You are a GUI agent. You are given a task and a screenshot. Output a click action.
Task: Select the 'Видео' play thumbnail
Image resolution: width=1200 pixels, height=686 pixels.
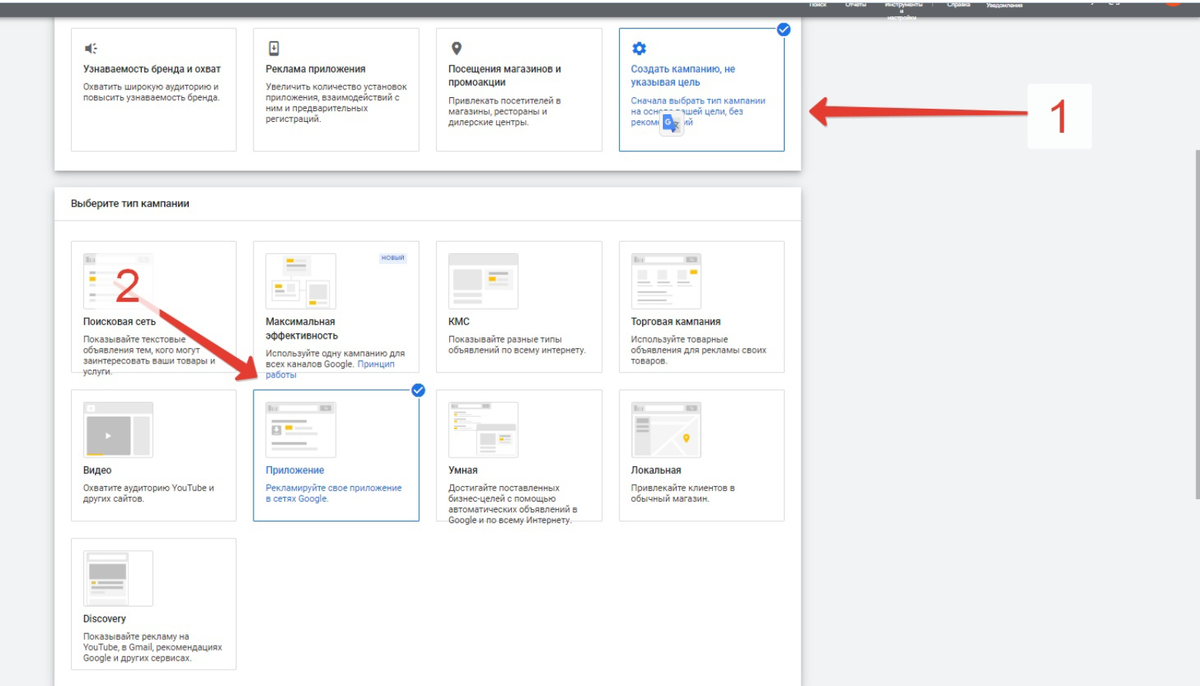click(x=118, y=430)
